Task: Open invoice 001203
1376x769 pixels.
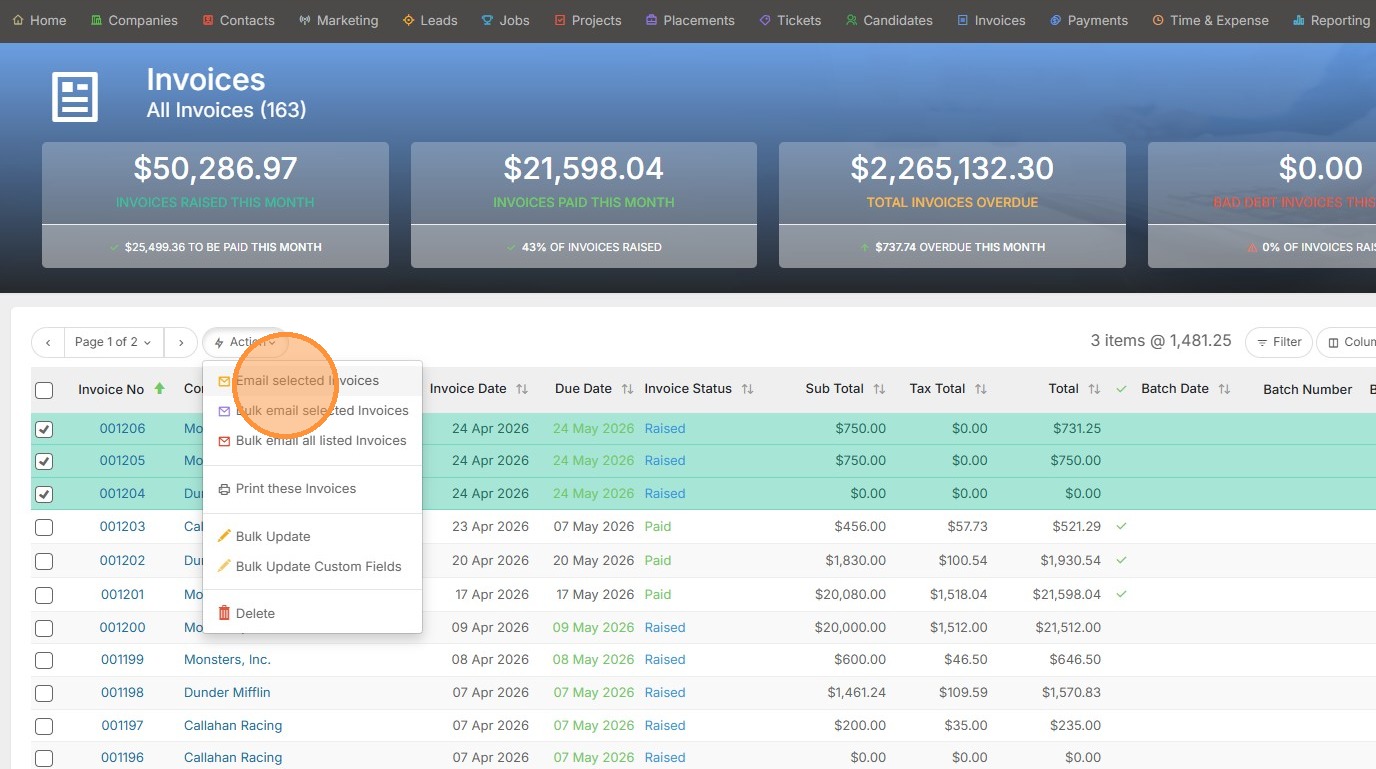Action: (x=123, y=527)
